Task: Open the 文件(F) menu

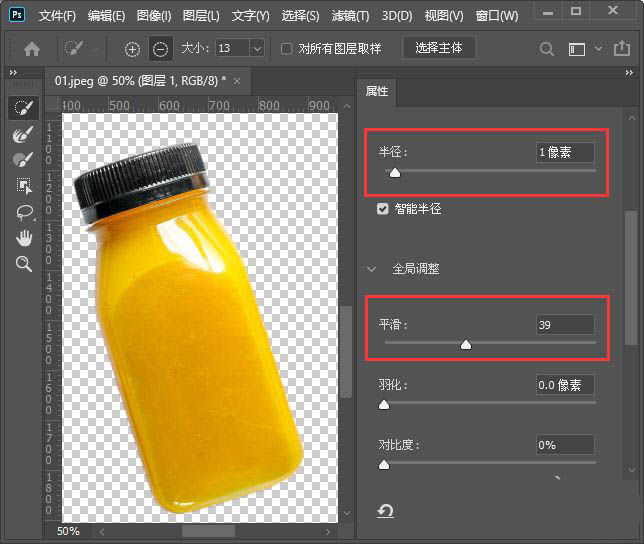Action: tap(58, 16)
